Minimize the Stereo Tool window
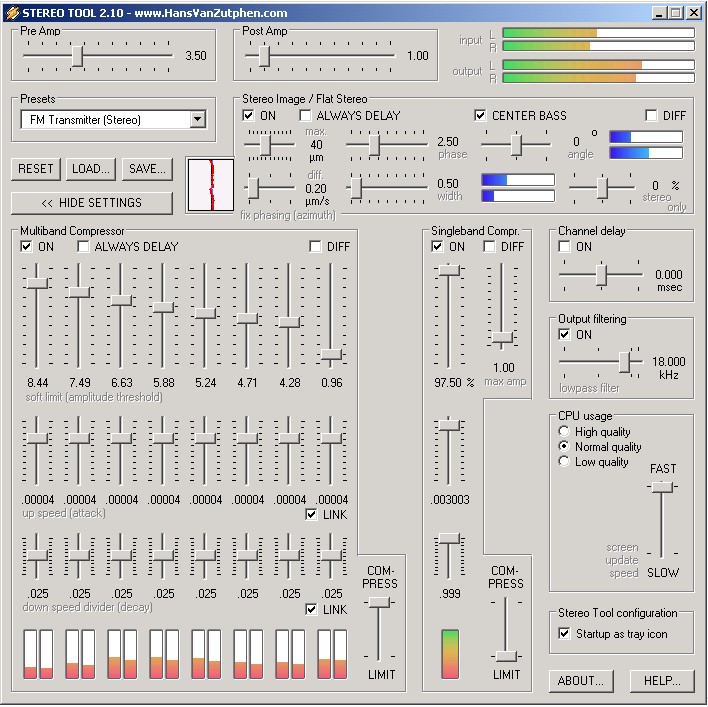 [x=659, y=13]
